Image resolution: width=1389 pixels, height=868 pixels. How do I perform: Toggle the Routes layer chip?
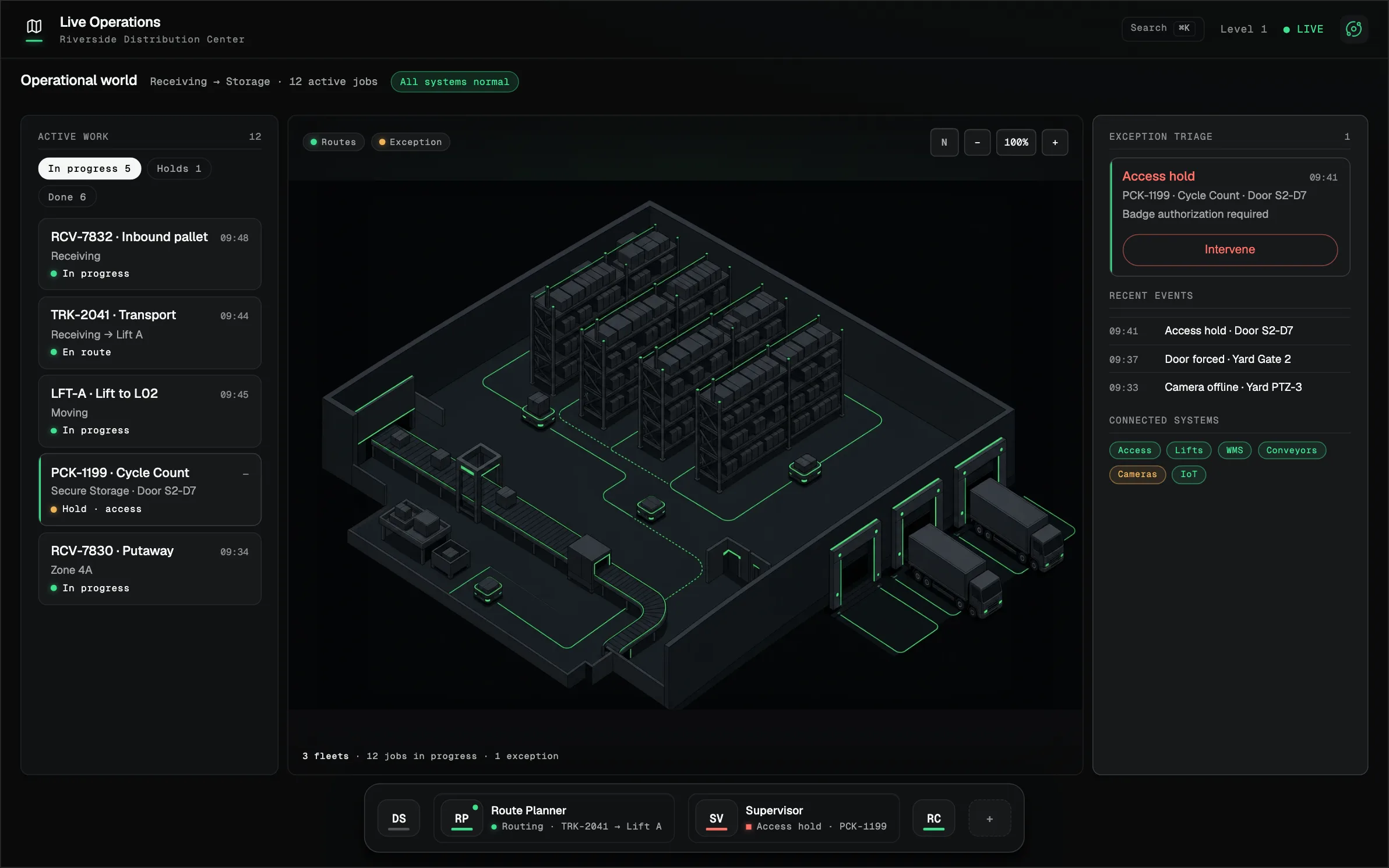(333, 142)
